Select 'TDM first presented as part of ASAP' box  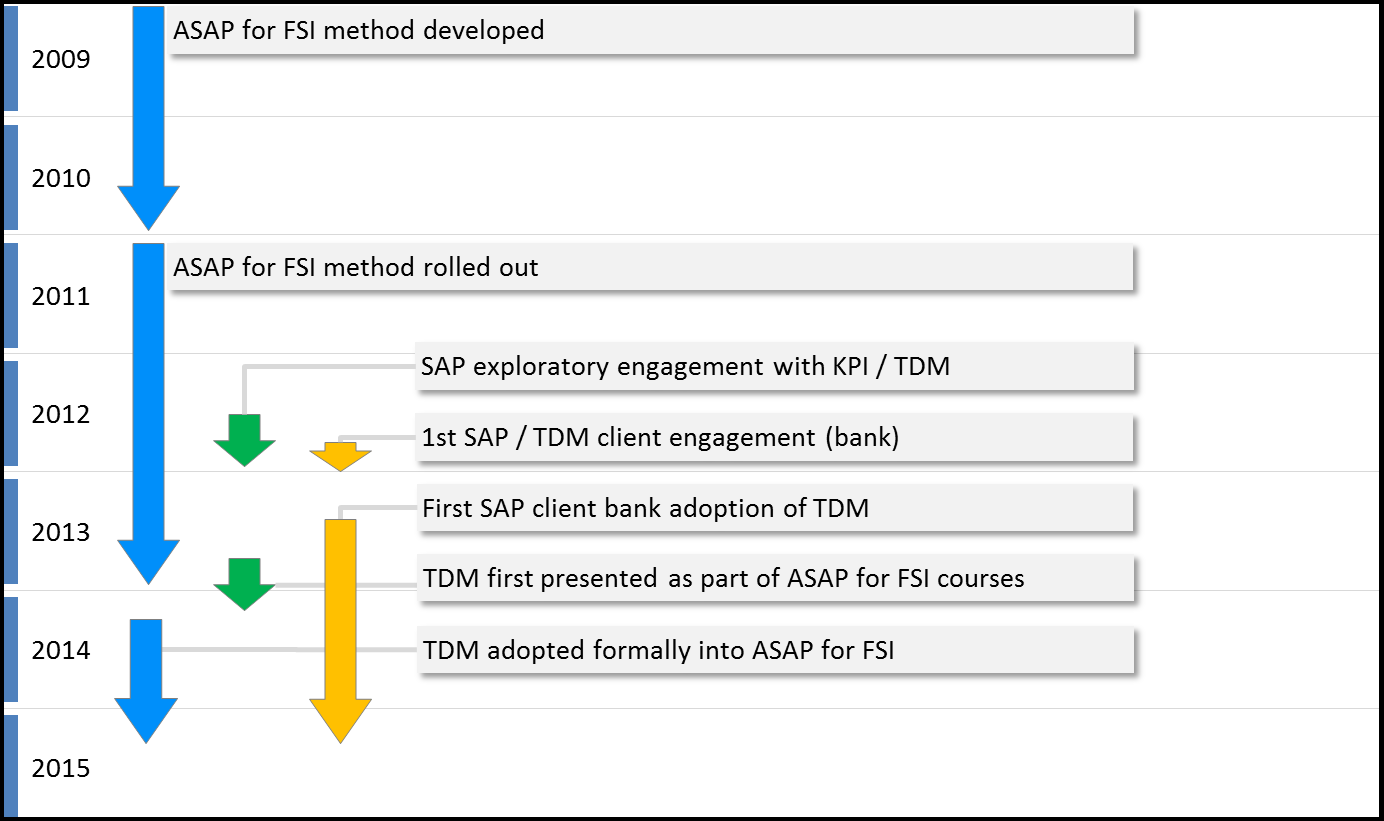point(775,578)
